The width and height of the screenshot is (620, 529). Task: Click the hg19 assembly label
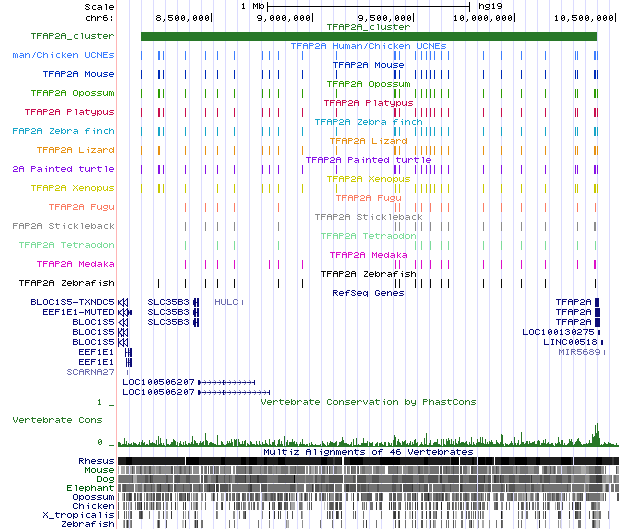coord(490,6)
